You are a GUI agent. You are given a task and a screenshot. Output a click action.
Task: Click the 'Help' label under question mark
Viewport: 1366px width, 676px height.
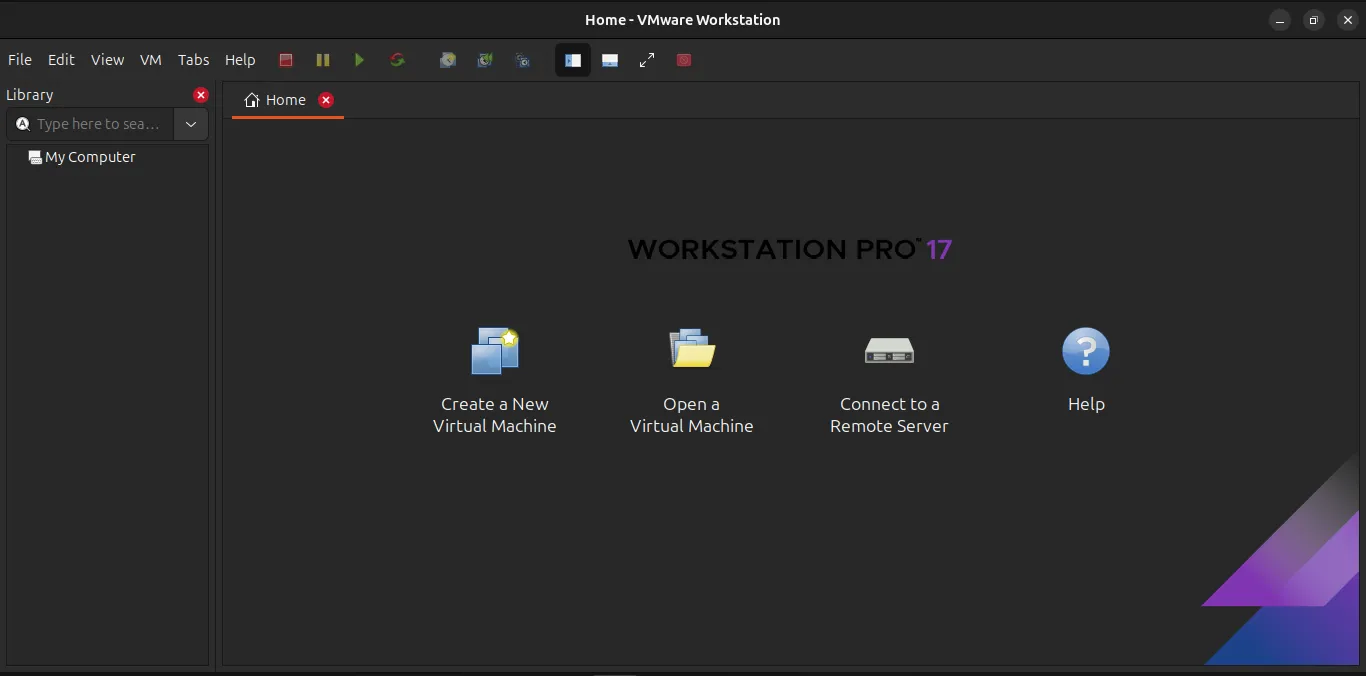[x=1086, y=404]
